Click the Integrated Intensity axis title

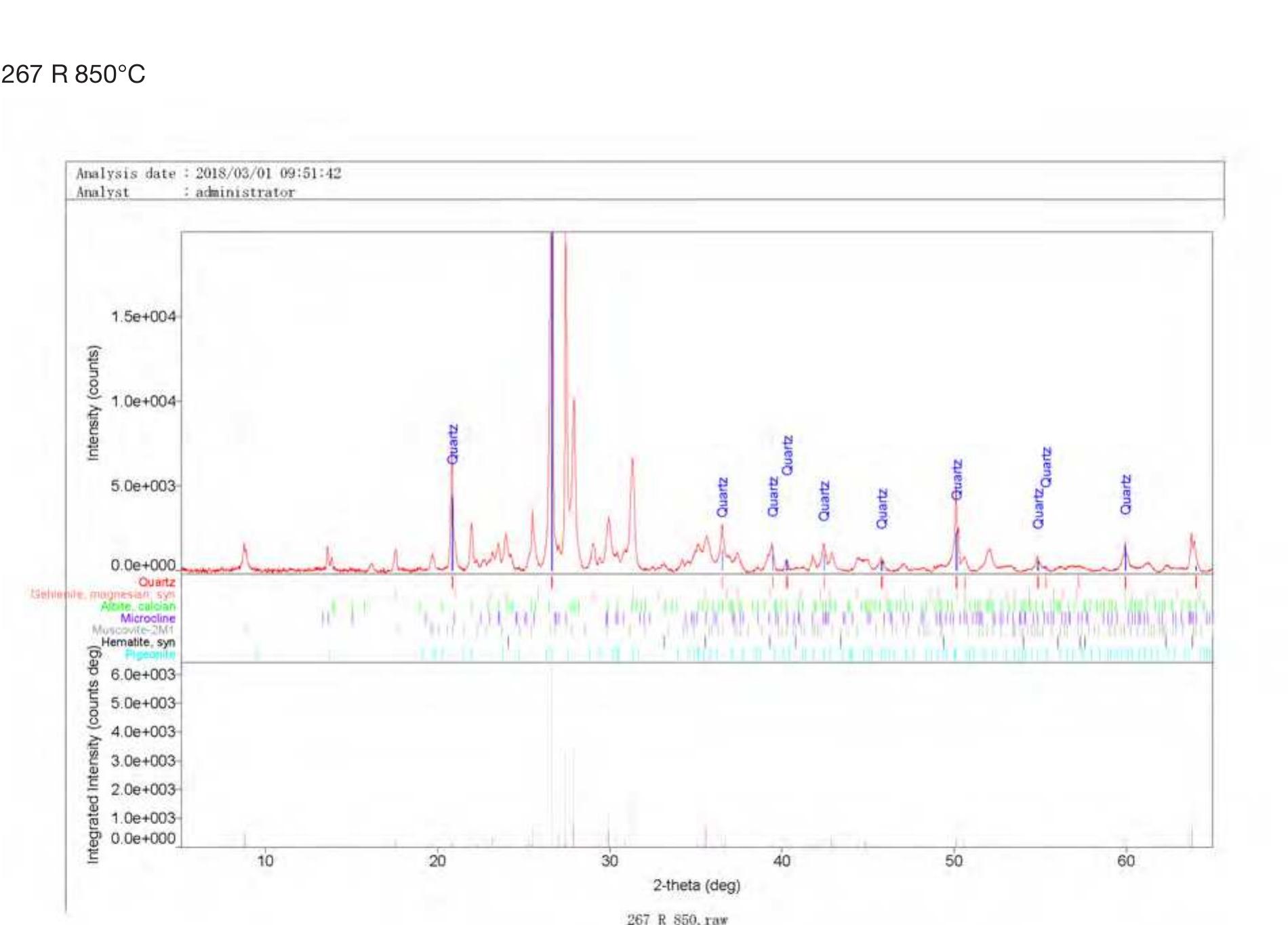pos(93,755)
